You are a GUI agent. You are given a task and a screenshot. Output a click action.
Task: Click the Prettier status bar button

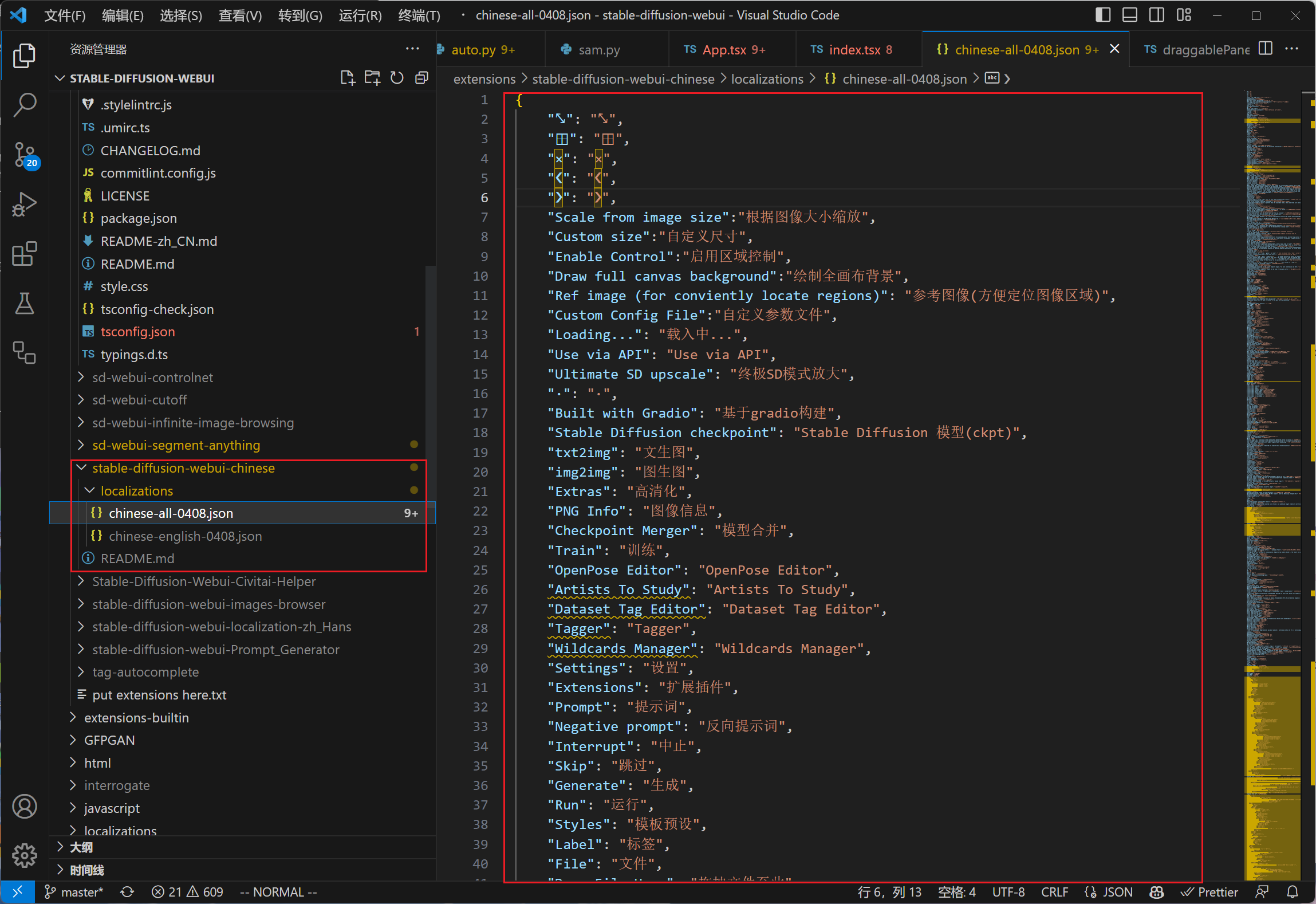point(1209,892)
